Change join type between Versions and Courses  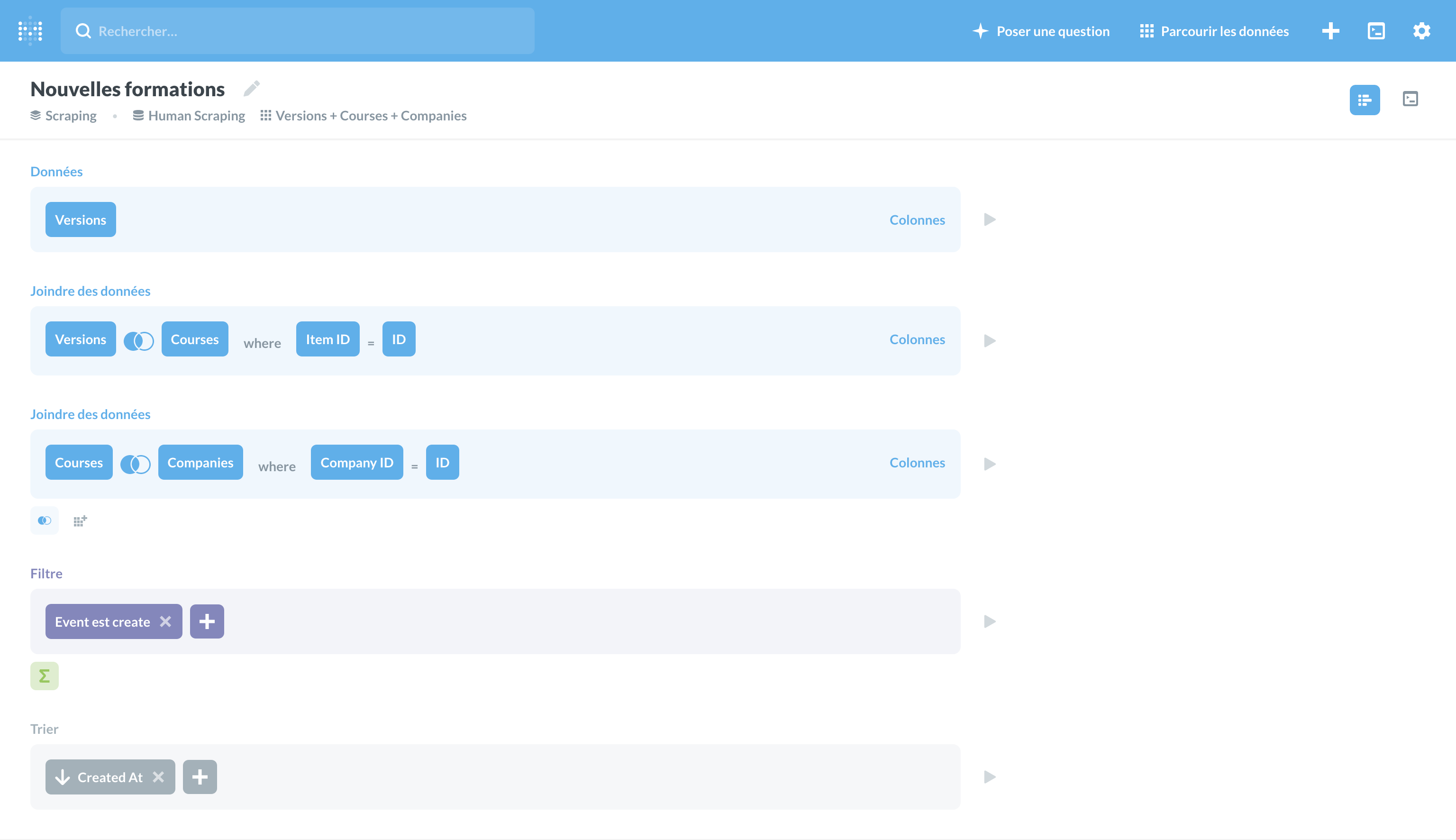click(x=138, y=340)
